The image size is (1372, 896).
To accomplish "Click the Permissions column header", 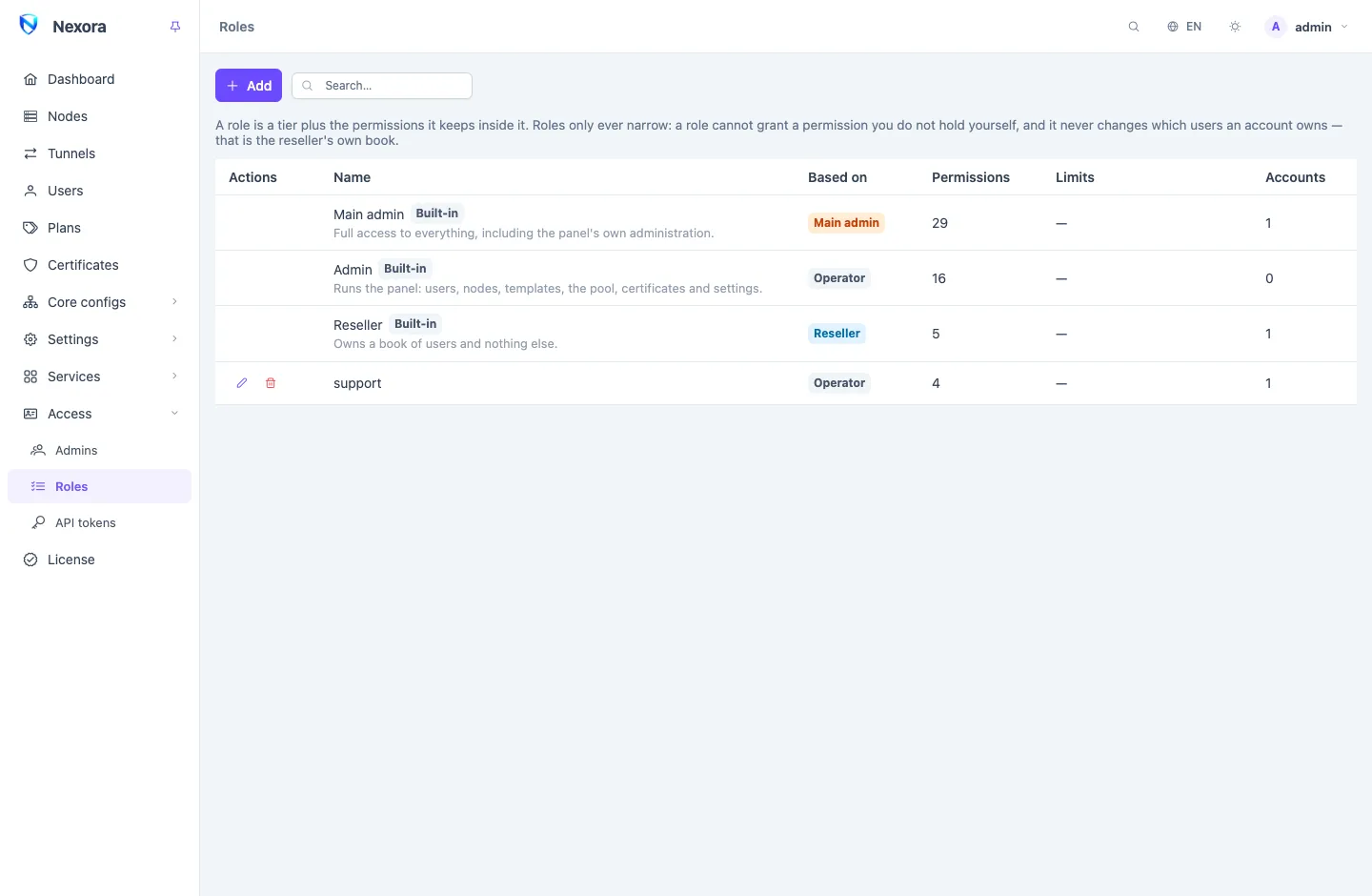I will click(x=971, y=177).
